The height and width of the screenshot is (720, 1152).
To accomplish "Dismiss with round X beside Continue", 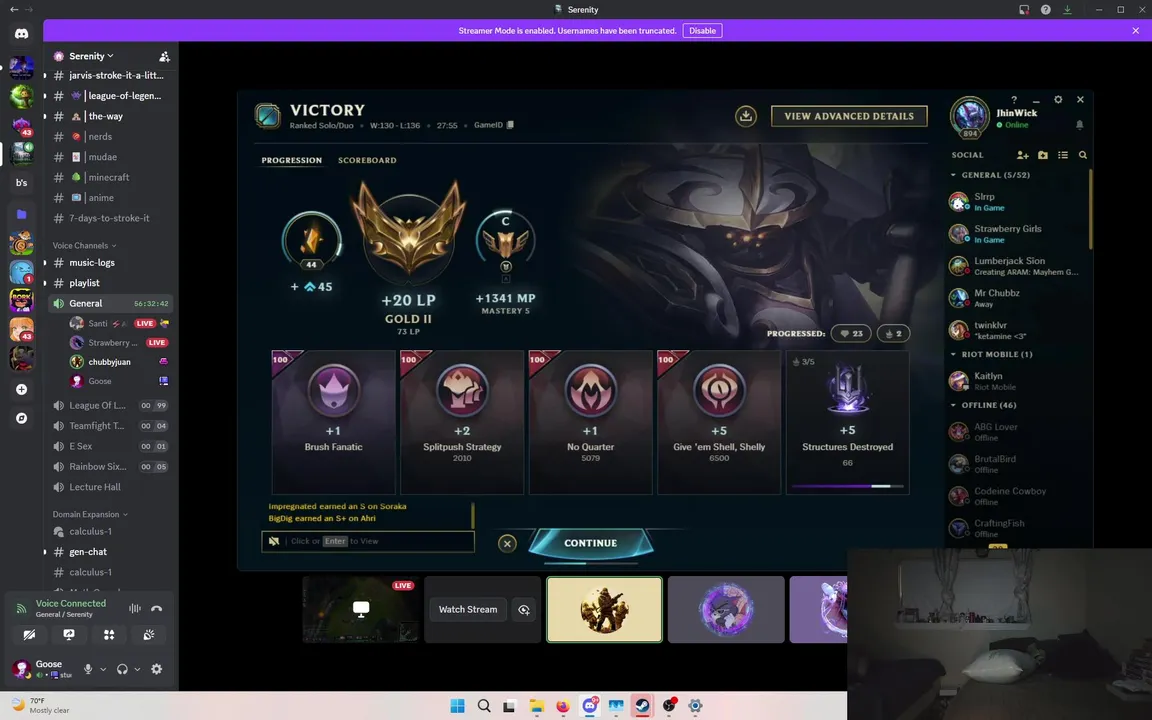I will tap(507, 544).
